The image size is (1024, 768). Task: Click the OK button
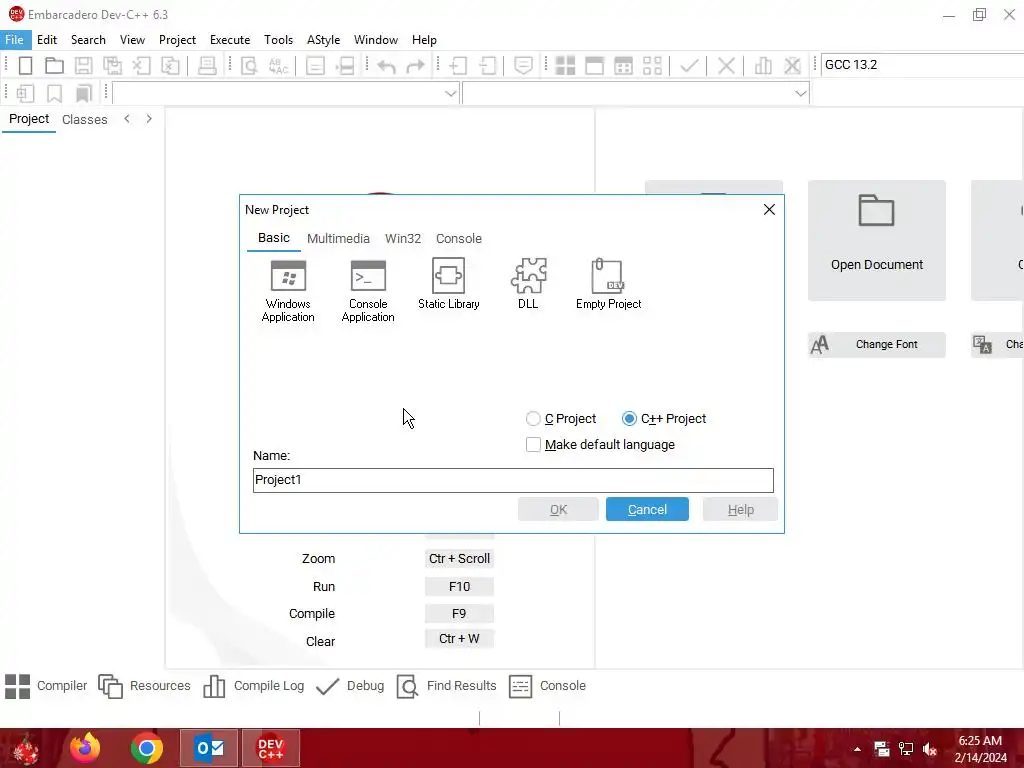(558, 509)
